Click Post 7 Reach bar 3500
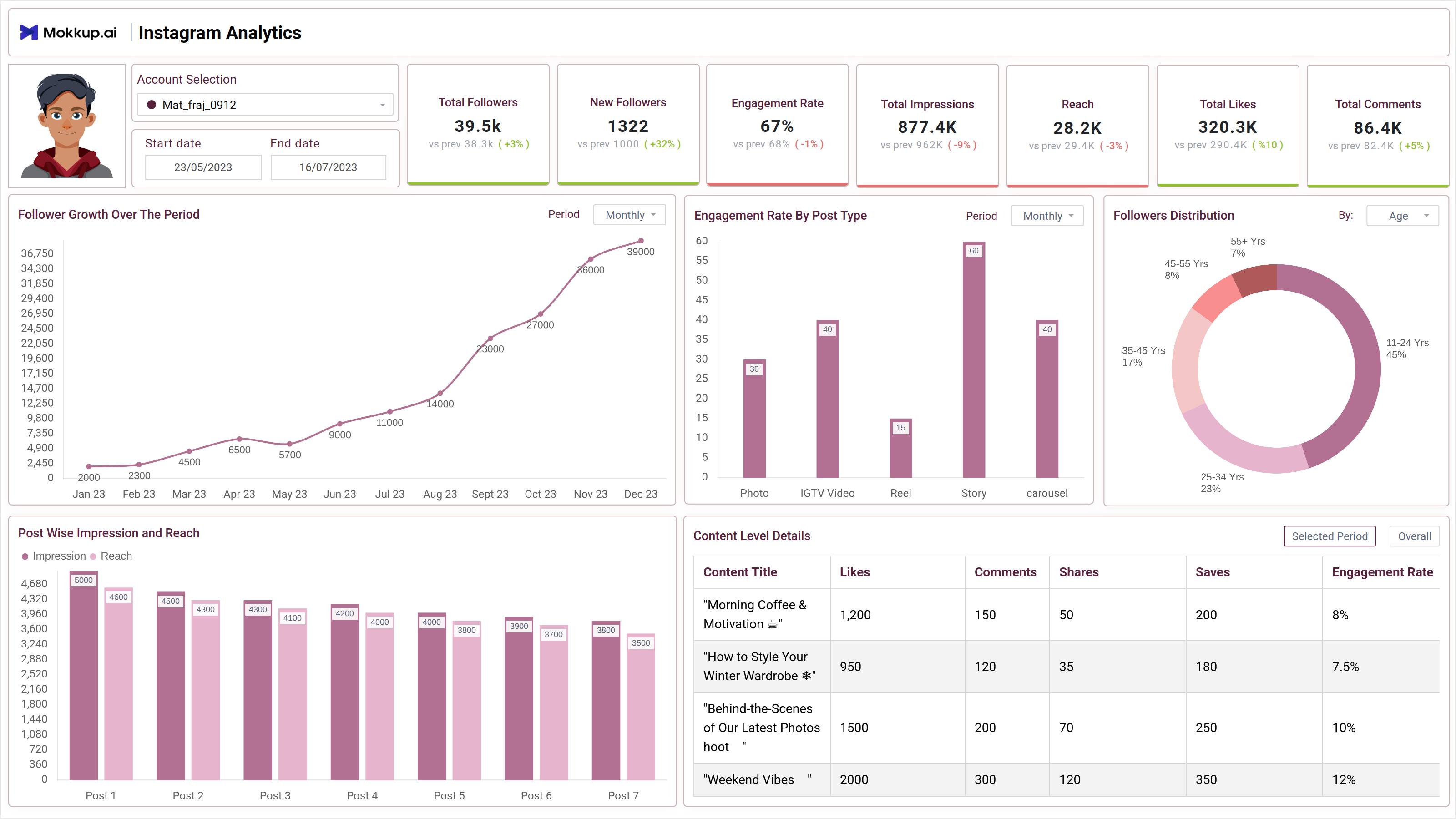Screen dimensions: 1456x819 point(640,707)
